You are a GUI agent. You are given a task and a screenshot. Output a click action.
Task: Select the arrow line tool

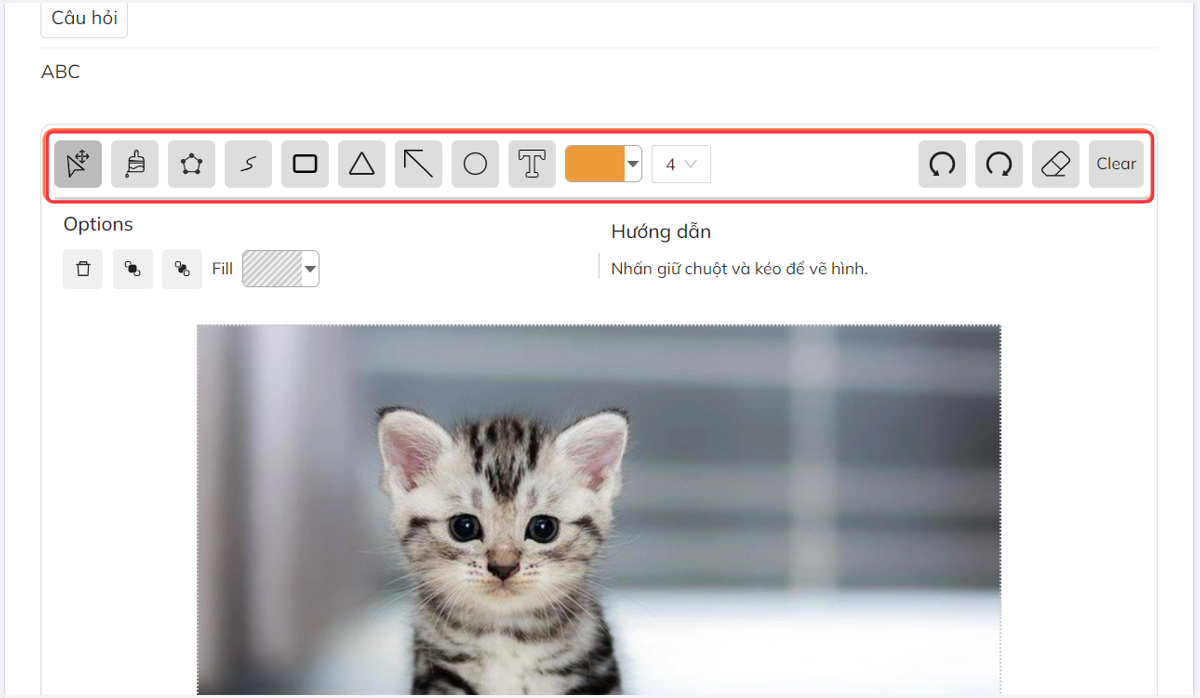(x=418, y=164)
